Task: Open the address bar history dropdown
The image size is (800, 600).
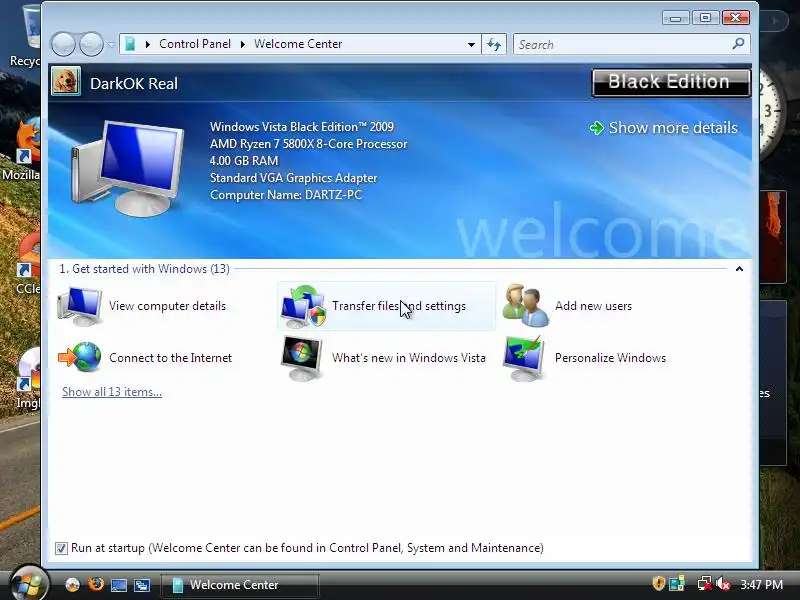Action: [471, 44]
